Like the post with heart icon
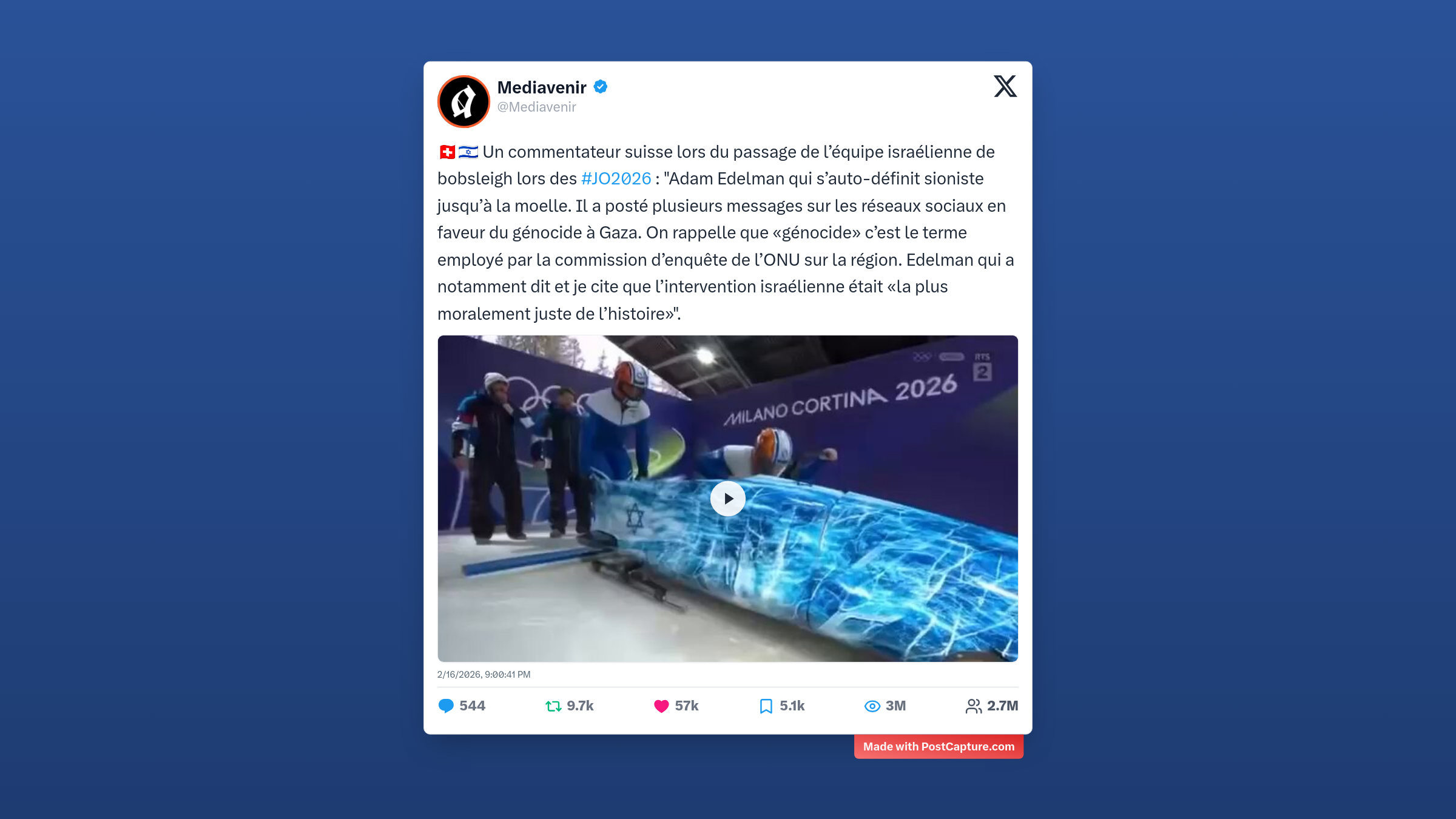Viewport: 1456px width, 819px height. tap(661, 706)
